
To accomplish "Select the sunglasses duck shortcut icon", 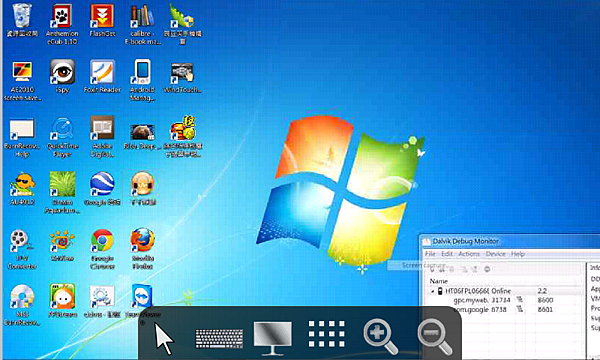I will [22, 188].
